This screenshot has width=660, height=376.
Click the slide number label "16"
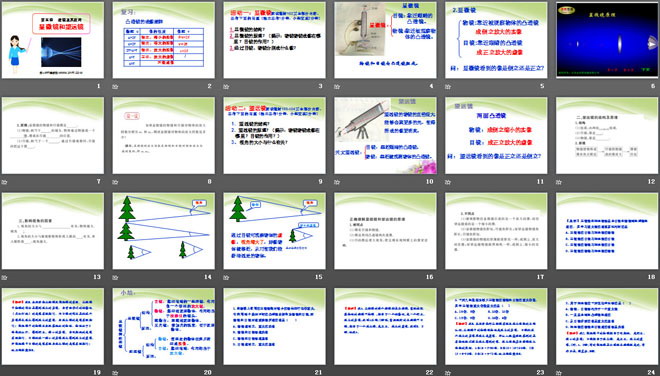430,277
